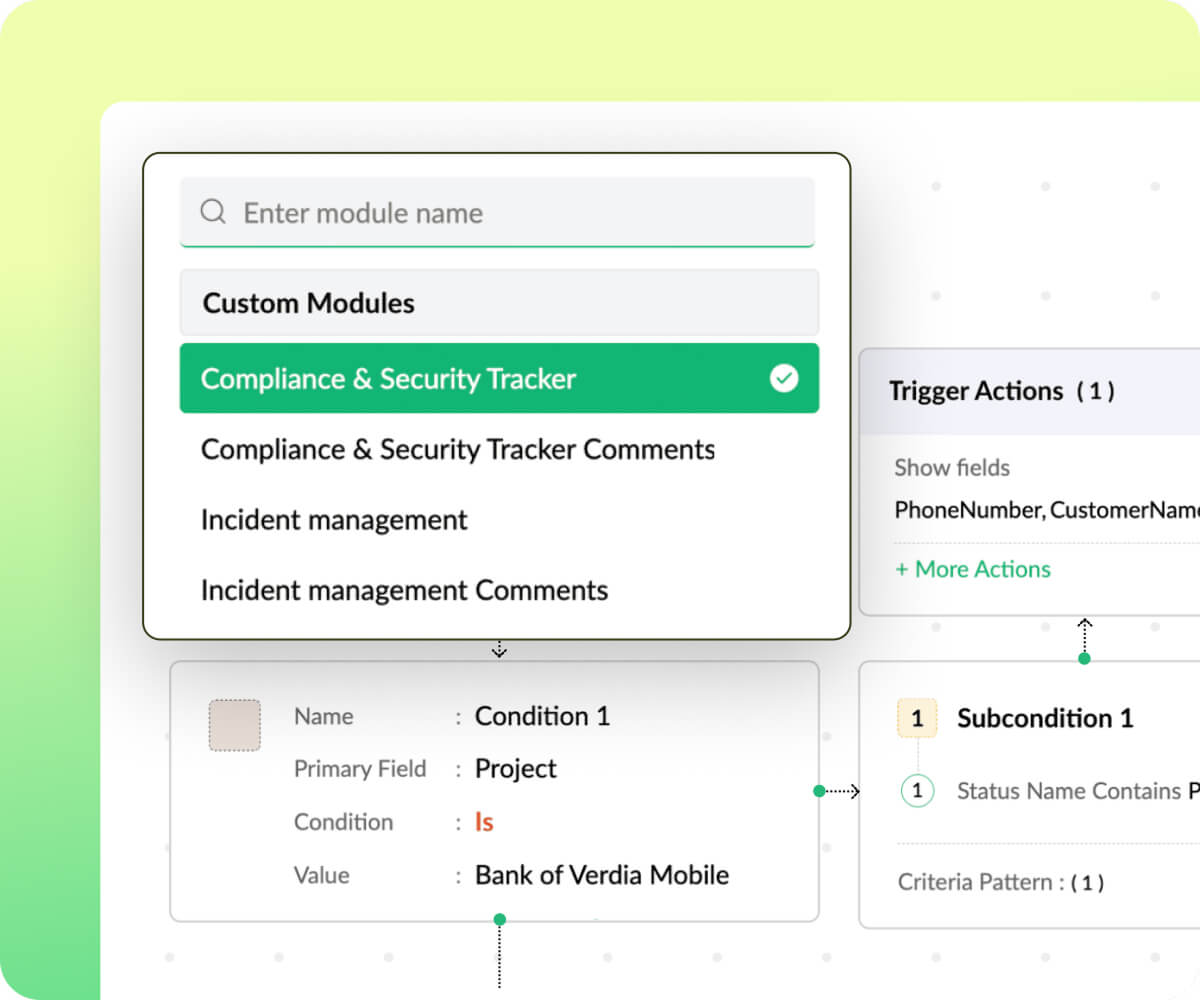Screen dimensions: 1200x1000
Task: Click the green dot below the Condition 1 card
Action: click(x=499, y=918)
